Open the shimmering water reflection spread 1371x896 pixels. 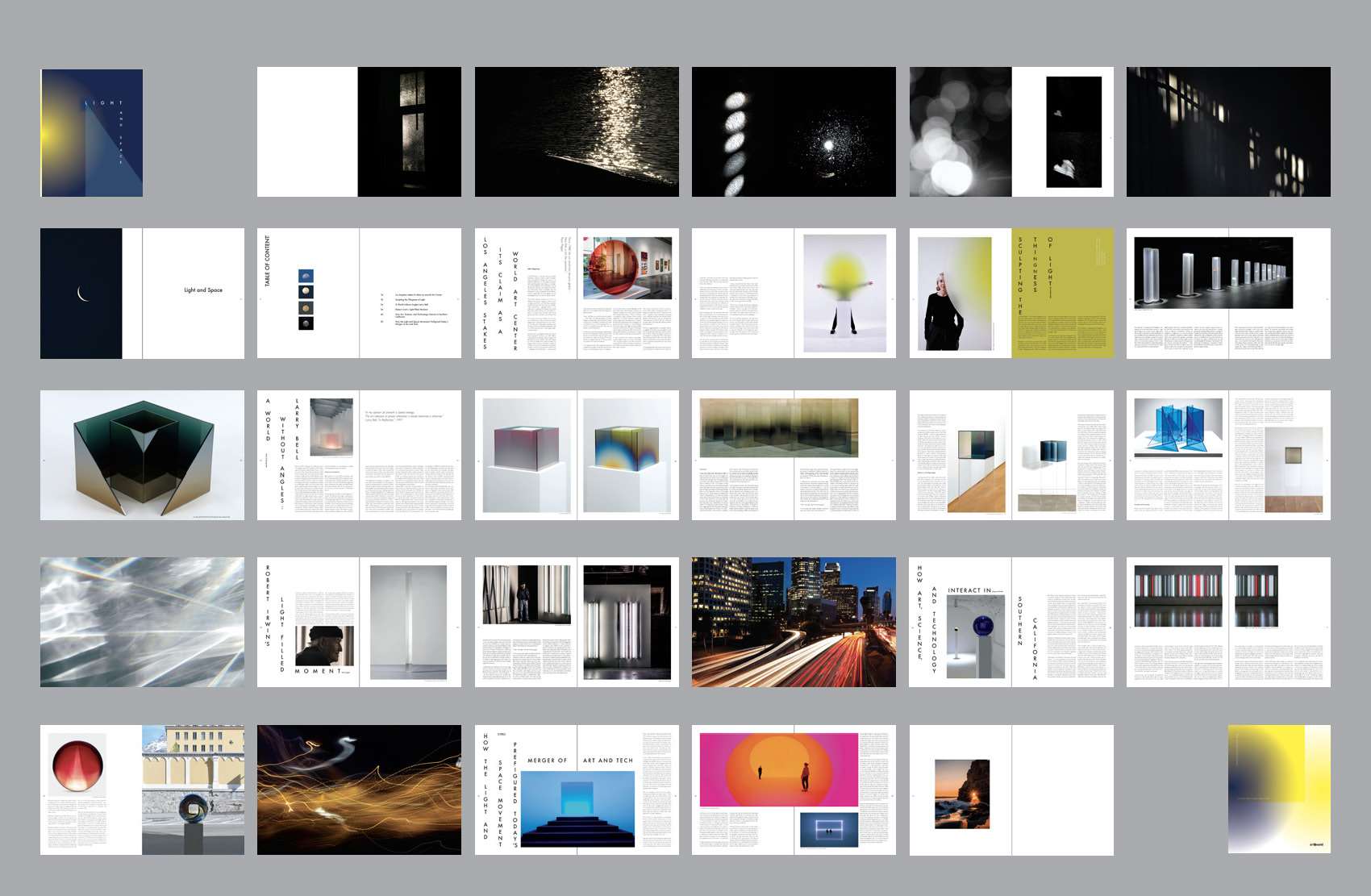coord(577,131)
